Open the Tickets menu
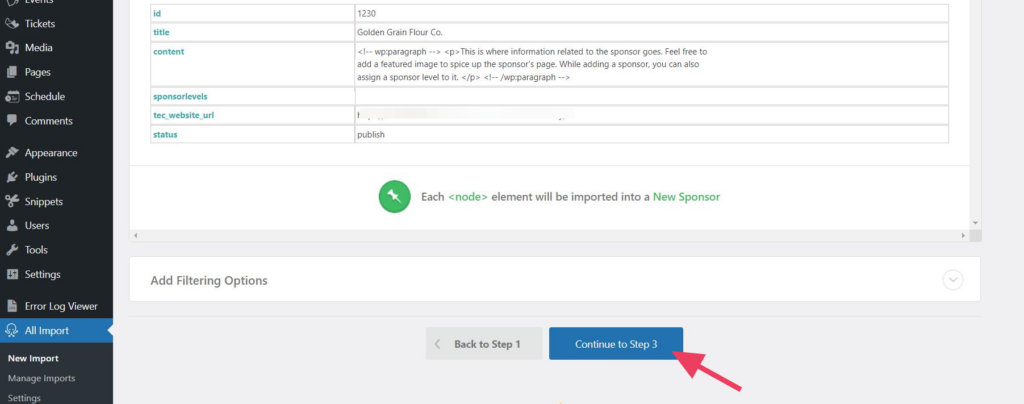1024x404 pixels. 40,23
